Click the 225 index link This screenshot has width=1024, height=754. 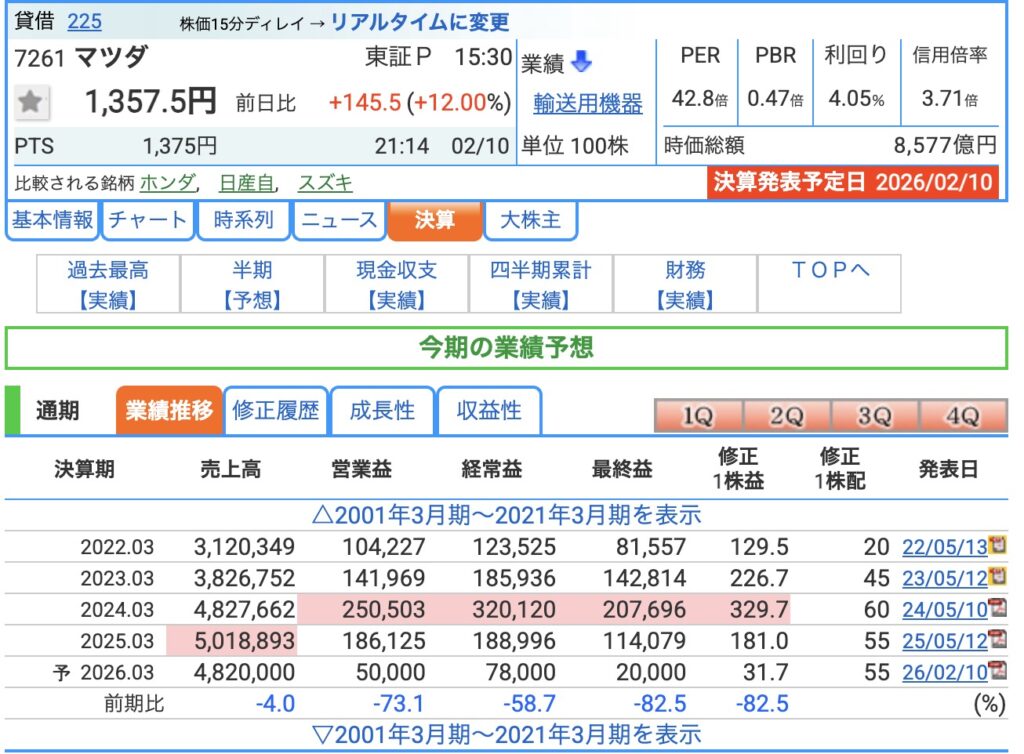coord(84,21)
